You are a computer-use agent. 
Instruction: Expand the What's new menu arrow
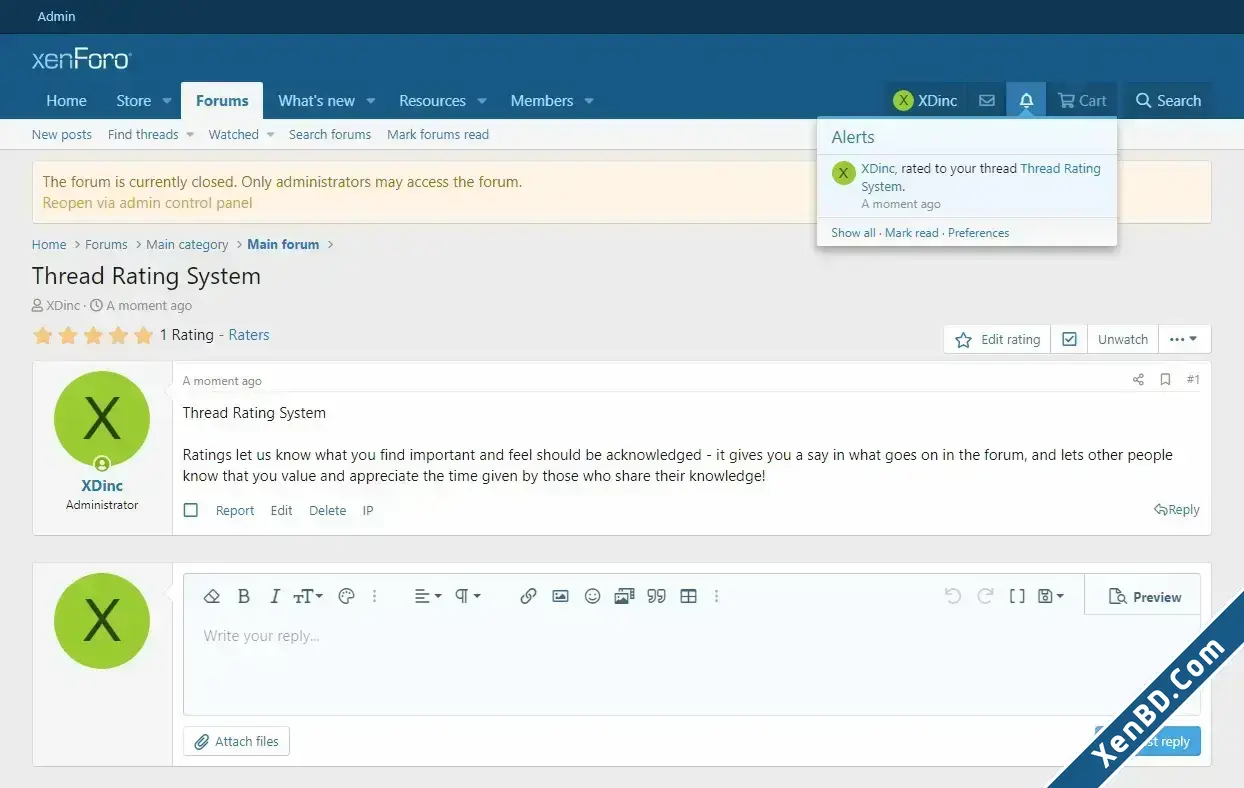[370, 101]
